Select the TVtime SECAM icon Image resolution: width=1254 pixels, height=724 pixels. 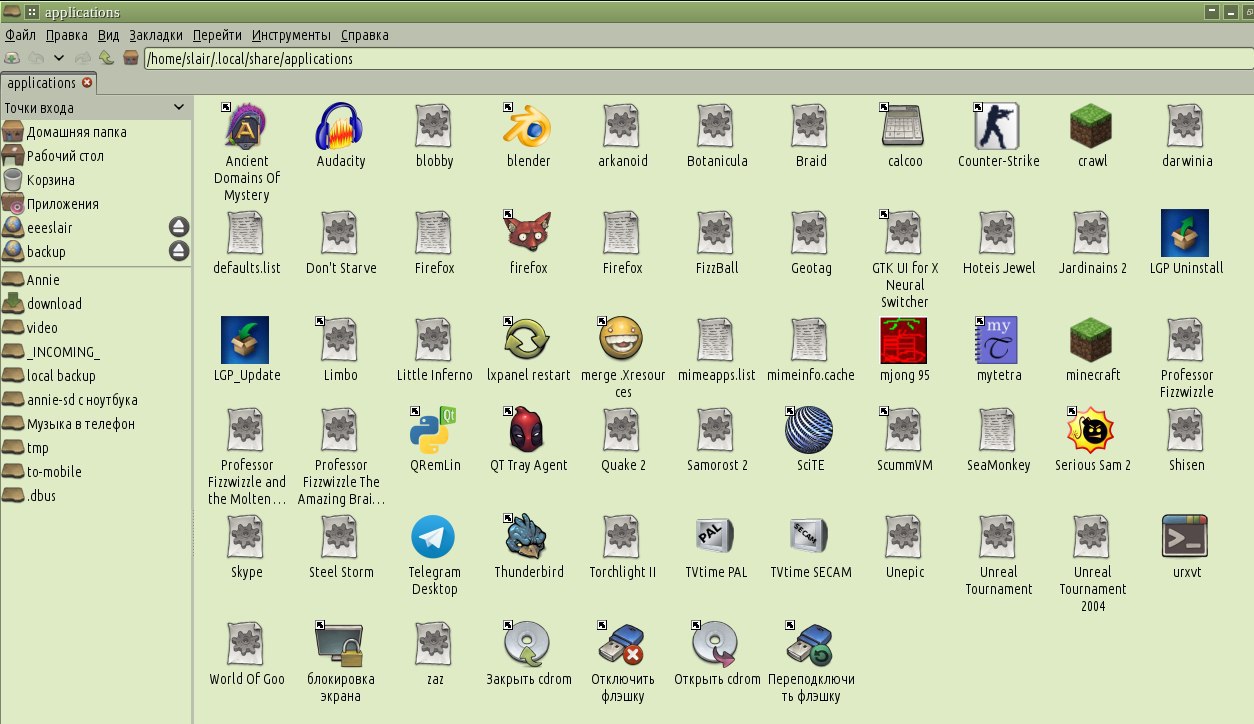pyautogui.click(x=810, y=537)
